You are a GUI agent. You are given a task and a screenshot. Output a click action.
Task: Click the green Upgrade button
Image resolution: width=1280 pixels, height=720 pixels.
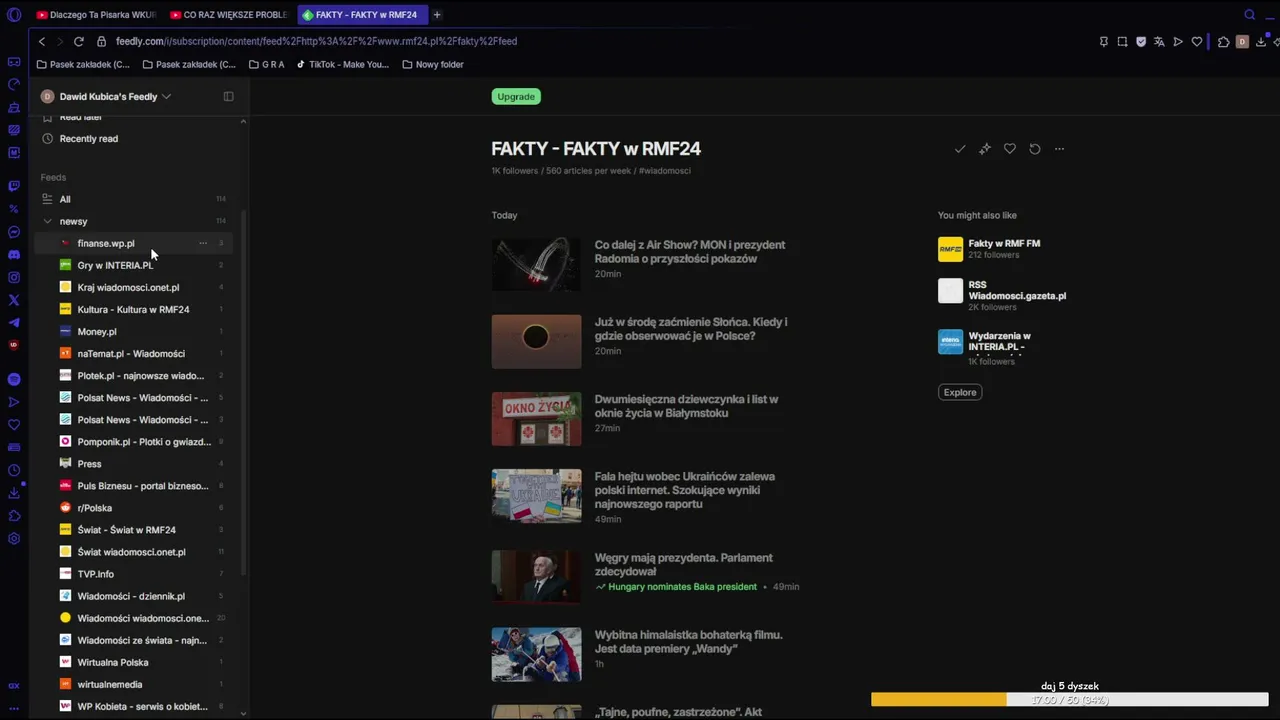(516, 97)
